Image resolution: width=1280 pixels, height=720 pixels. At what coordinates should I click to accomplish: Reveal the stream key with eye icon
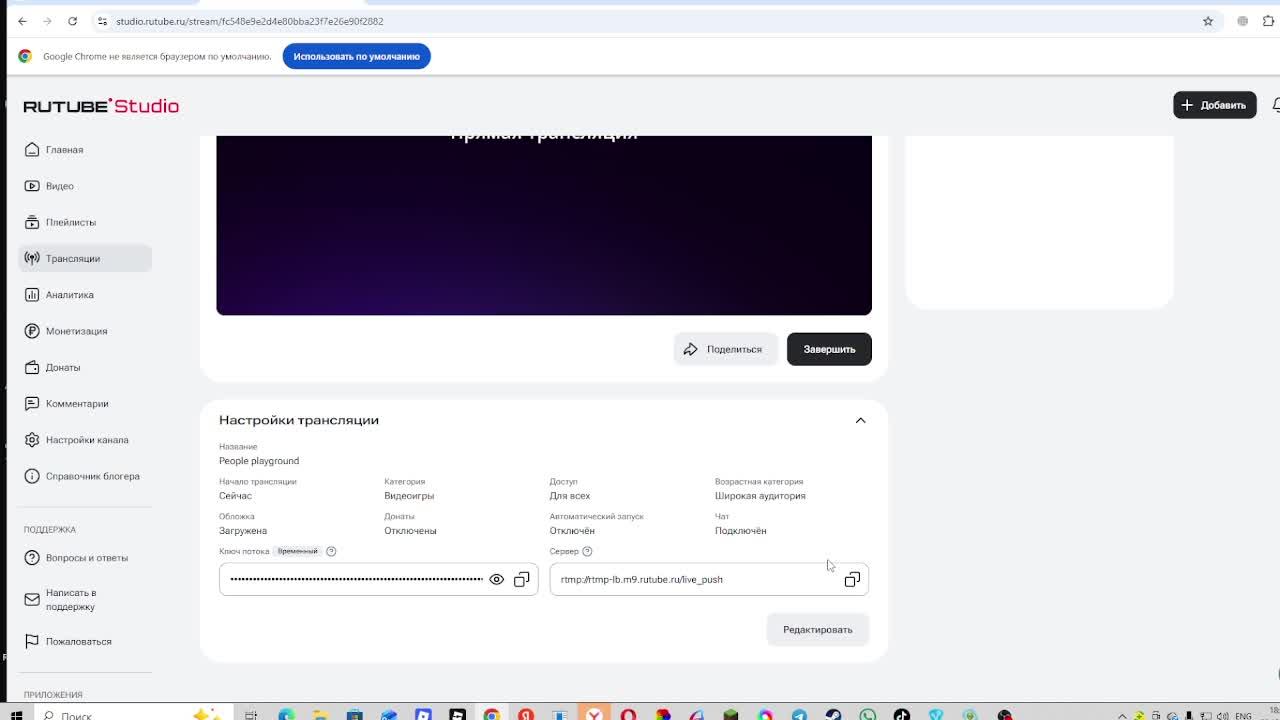(496, 580)
